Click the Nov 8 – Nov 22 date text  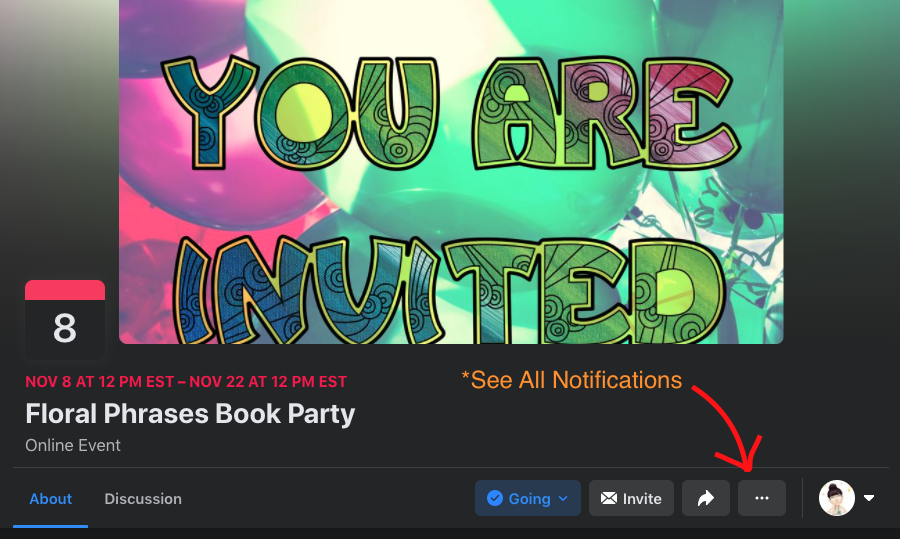(x=186, y=382)
